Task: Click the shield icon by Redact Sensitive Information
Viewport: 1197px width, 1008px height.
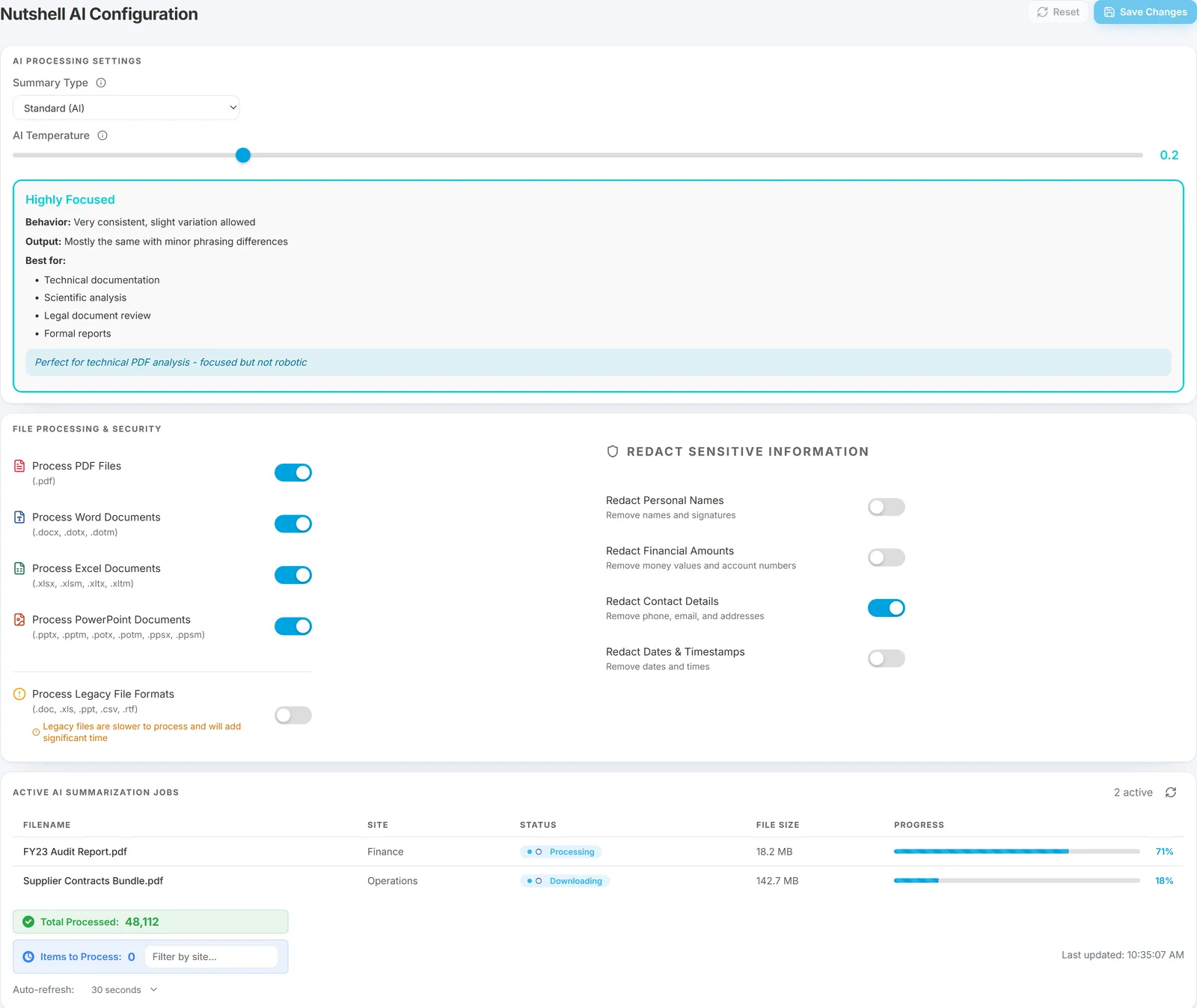Action: click(613, 452)
